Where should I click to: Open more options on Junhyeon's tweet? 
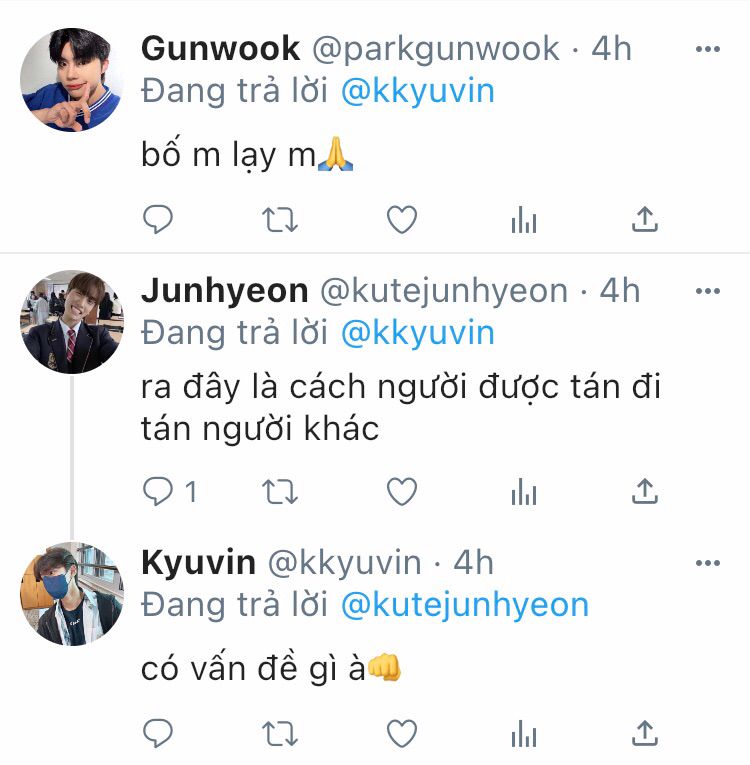[x=708, y=291]
